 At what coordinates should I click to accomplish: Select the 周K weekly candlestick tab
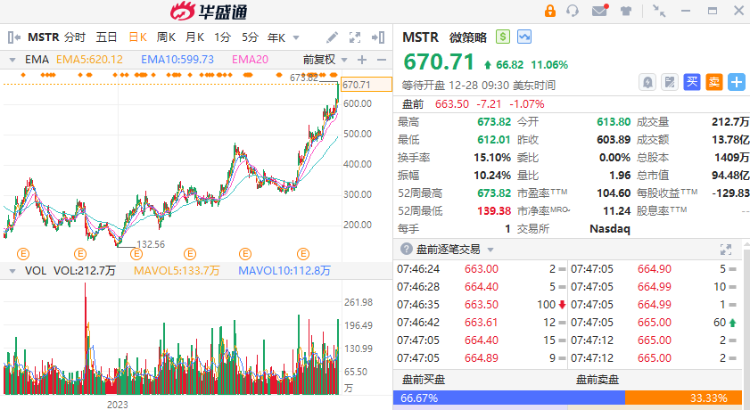pyautogui.click(x=166, y=37)
